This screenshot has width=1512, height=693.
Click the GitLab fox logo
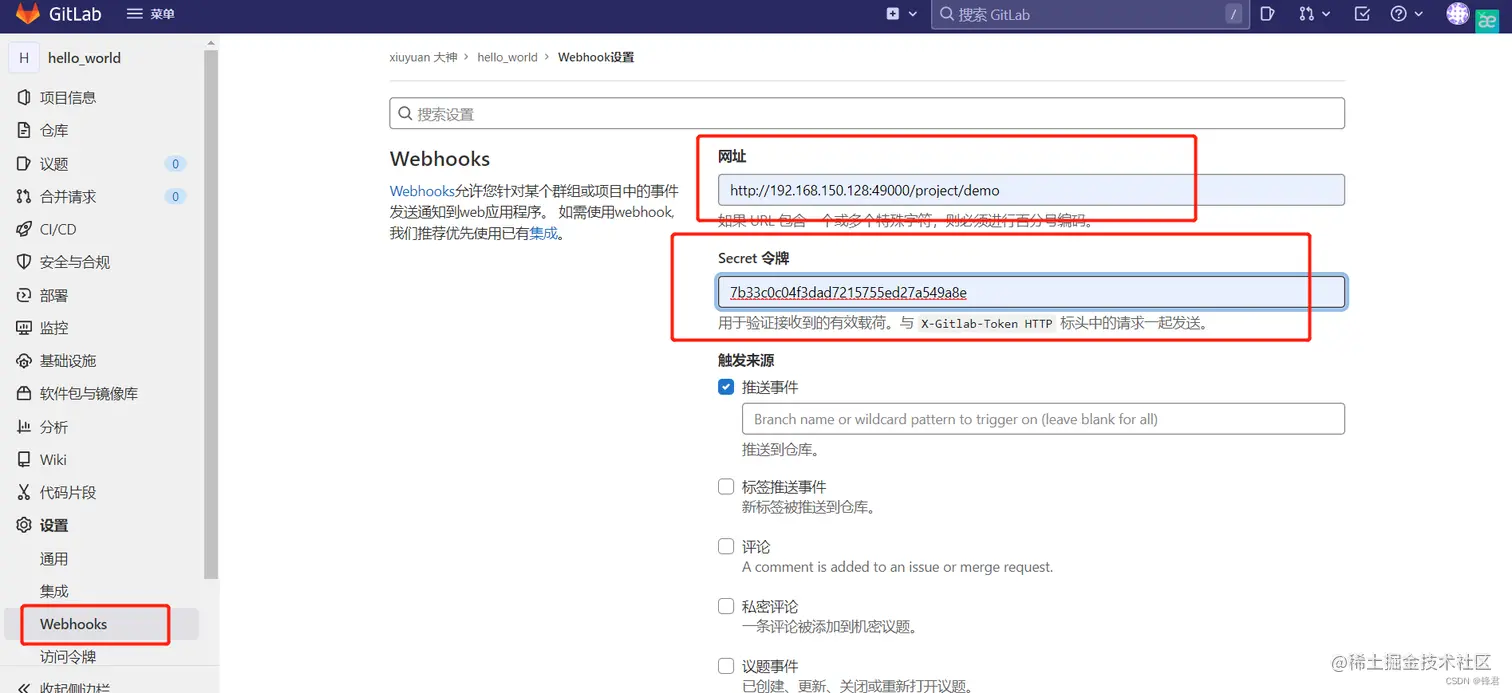tap(27, 14)
